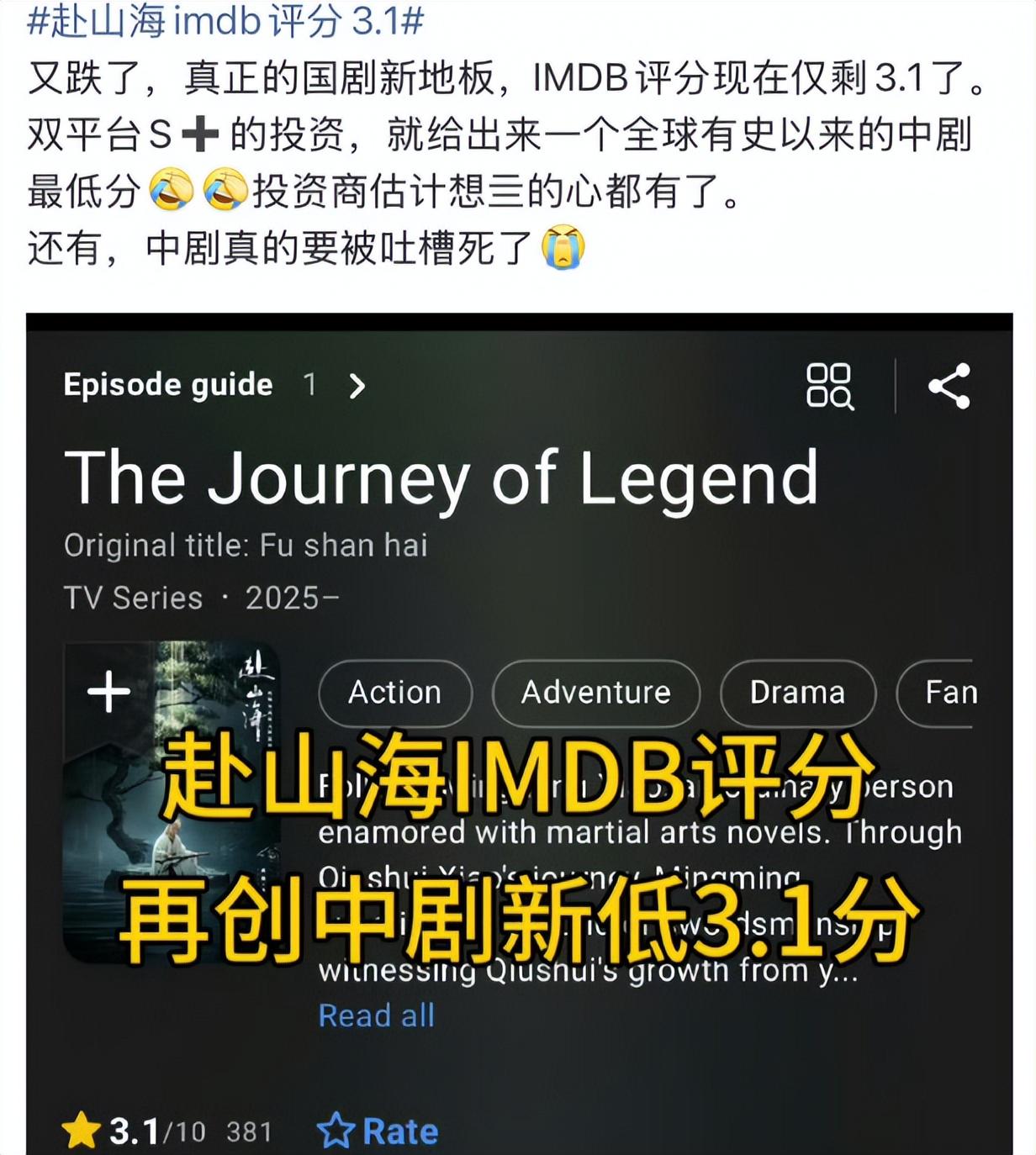Add poster to watchlist with plus icon
1036x1155 pixels.
108,692
